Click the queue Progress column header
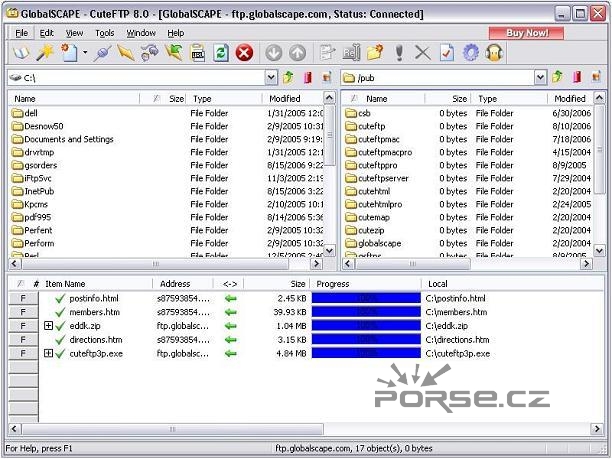The image size is (612, 459). (x=366, y=284)
